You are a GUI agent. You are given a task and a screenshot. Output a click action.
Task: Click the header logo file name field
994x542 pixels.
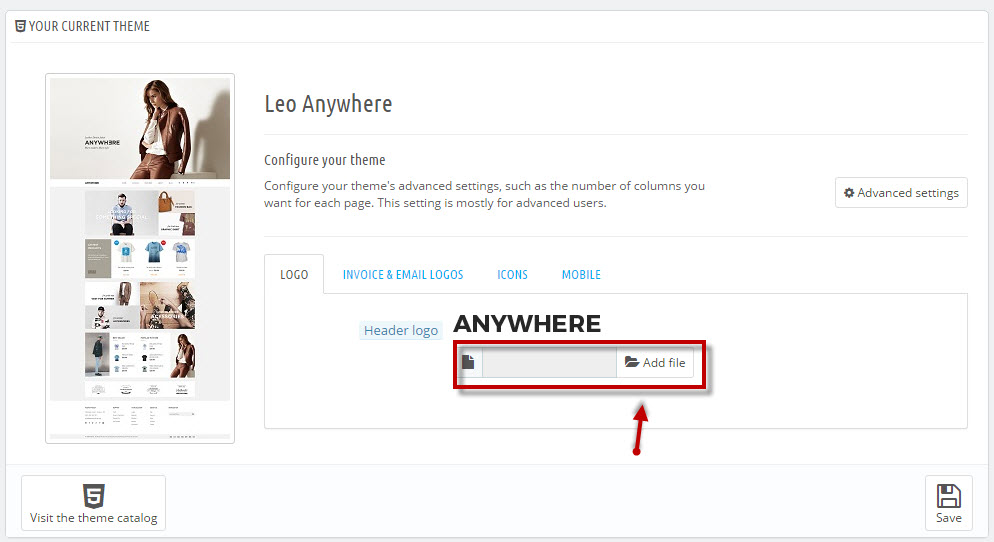(549, 362)
